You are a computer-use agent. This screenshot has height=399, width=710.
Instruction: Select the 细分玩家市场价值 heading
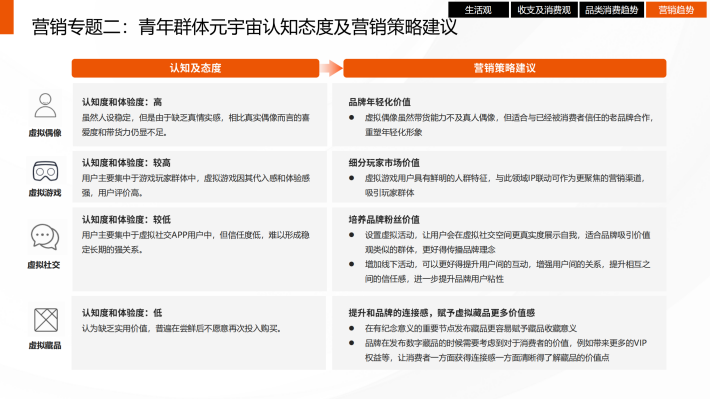click(384, 163)
